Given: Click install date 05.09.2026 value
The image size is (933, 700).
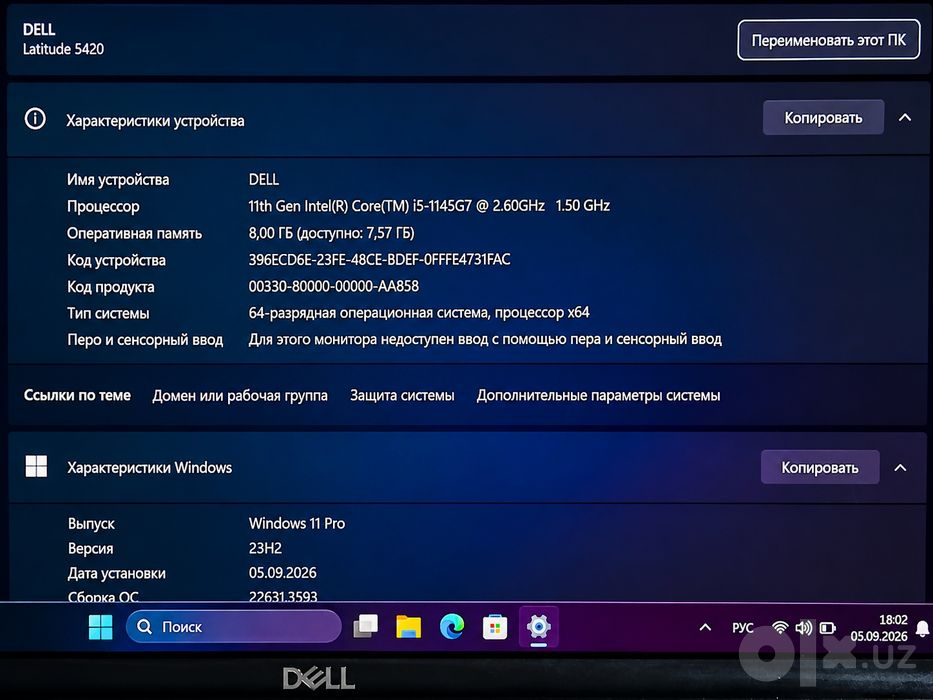Looking at the screenshot, I should (x=283, y=573).
